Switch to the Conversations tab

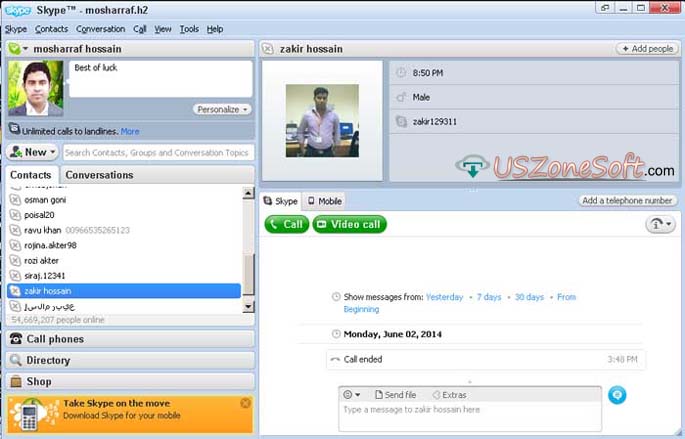[x=99, y=175]
